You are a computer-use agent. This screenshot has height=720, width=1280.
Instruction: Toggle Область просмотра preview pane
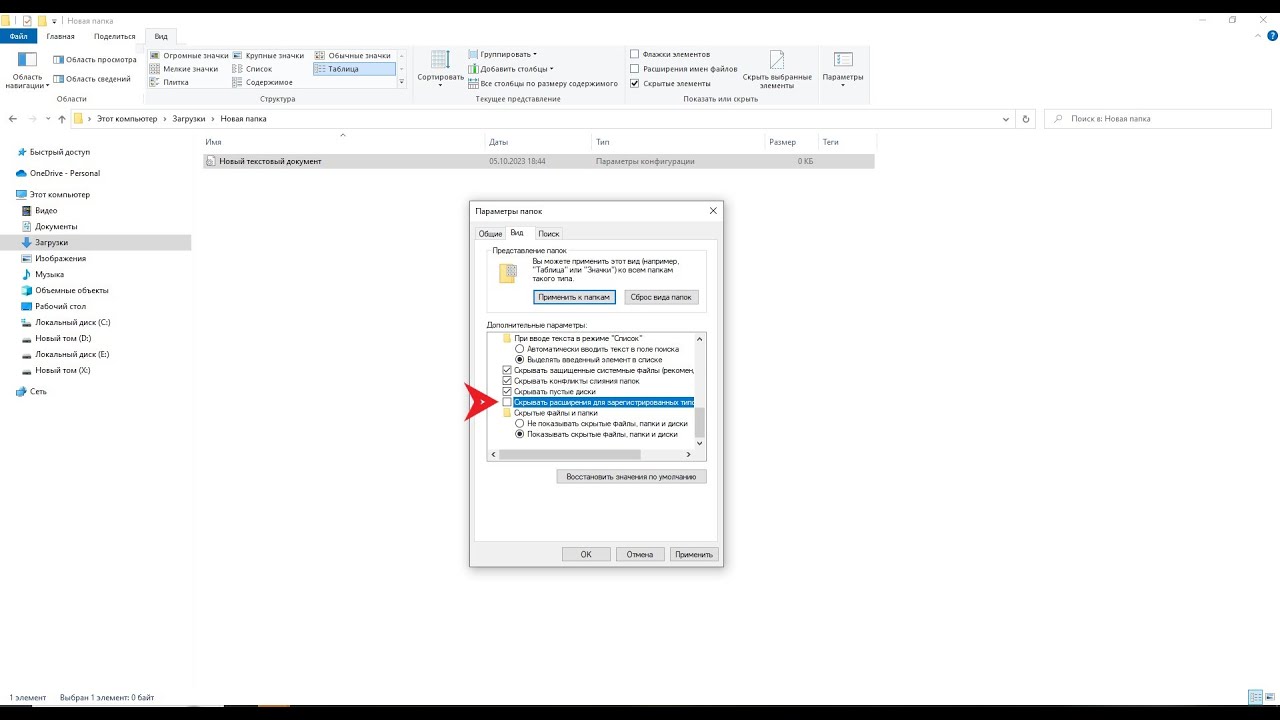[94, 59]
